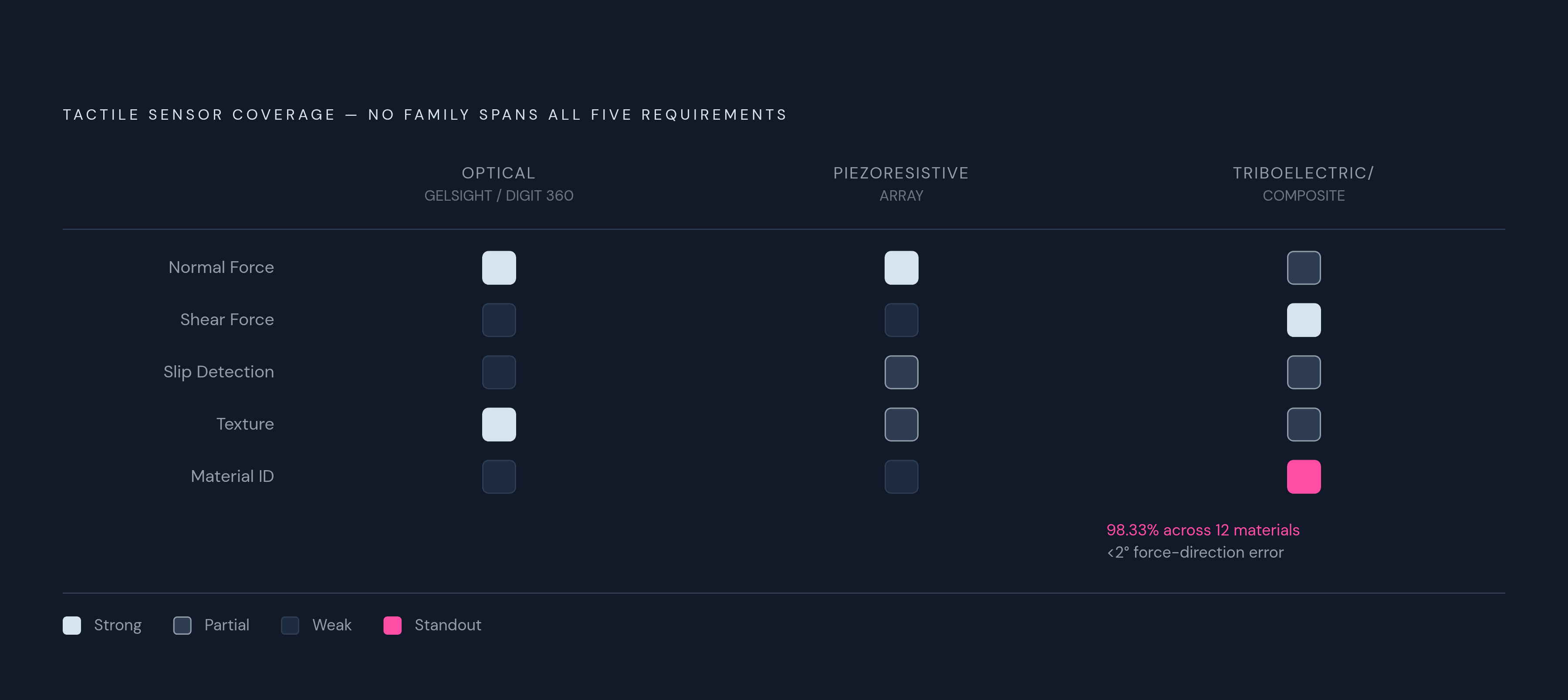Click the "98.33% across 12 materials" note

tap(1203, 530)
